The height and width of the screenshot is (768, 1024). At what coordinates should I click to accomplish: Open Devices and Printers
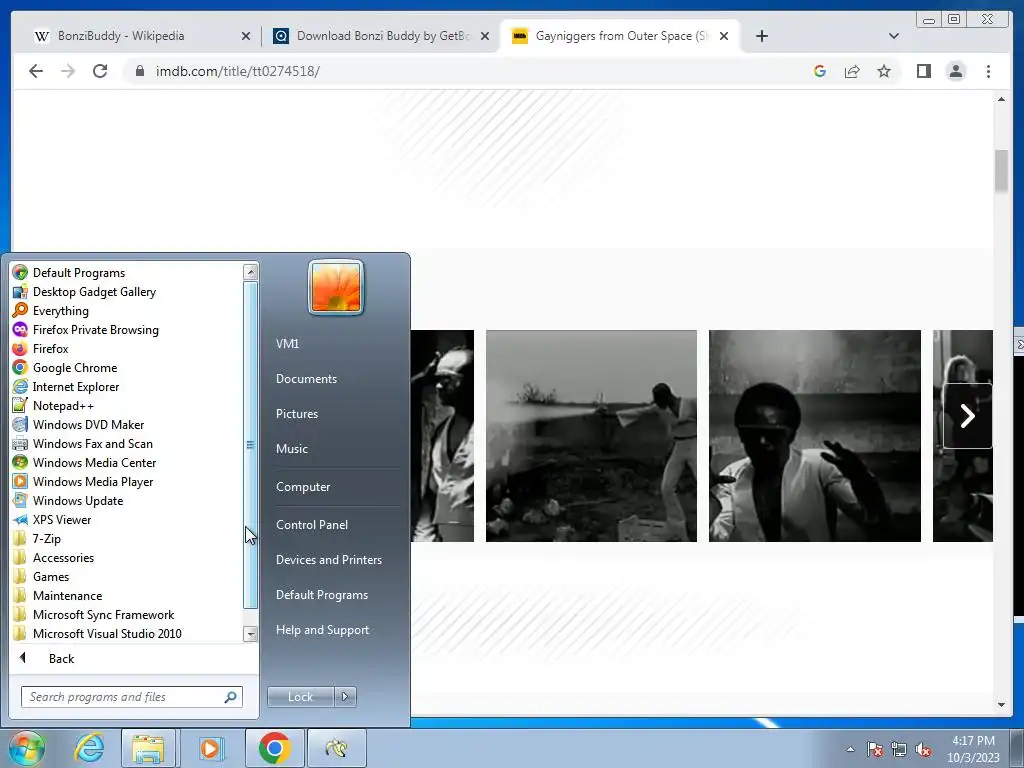click(328, 560)
